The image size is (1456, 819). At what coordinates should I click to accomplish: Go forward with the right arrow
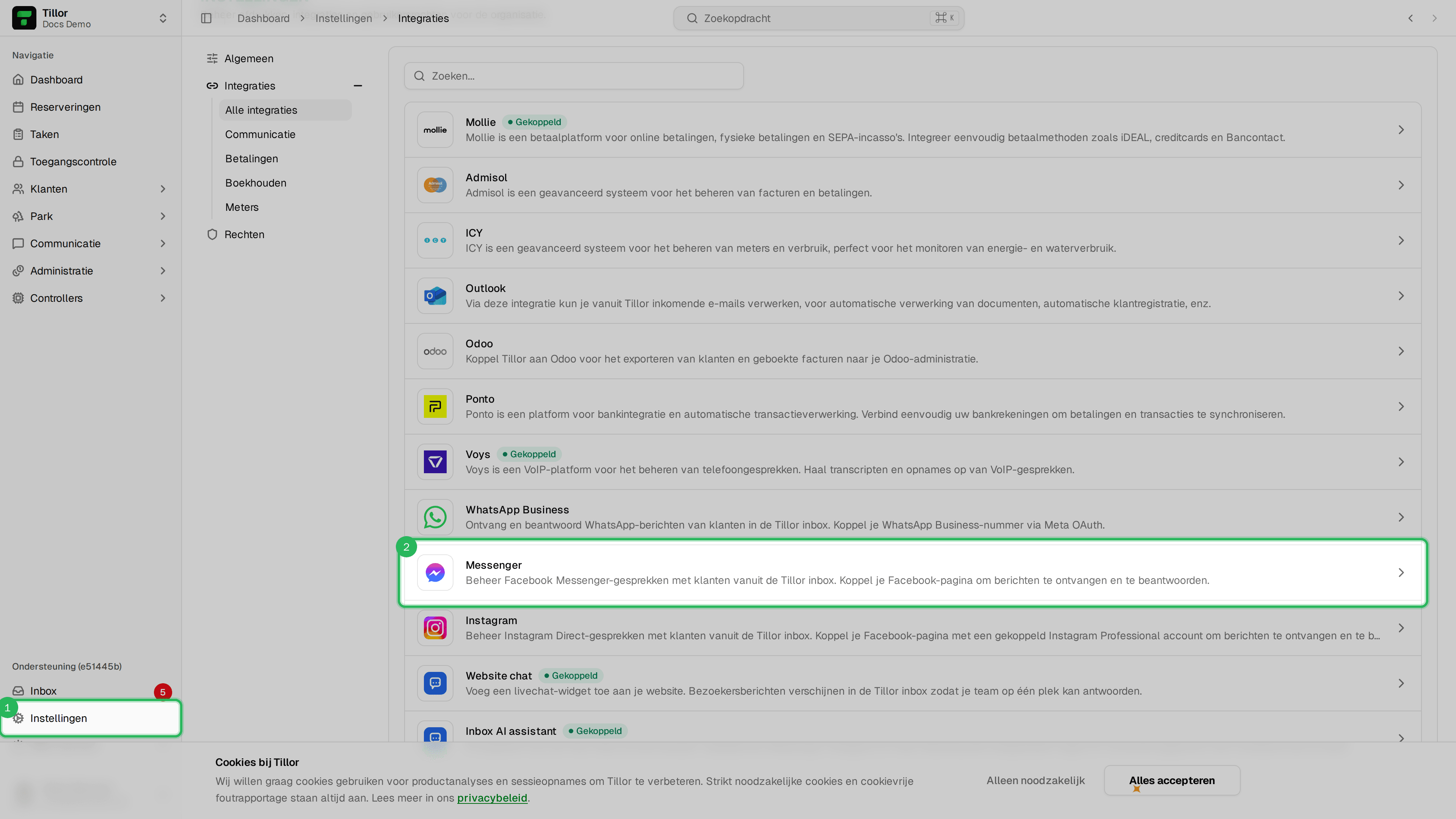[x=1434, y=18]
